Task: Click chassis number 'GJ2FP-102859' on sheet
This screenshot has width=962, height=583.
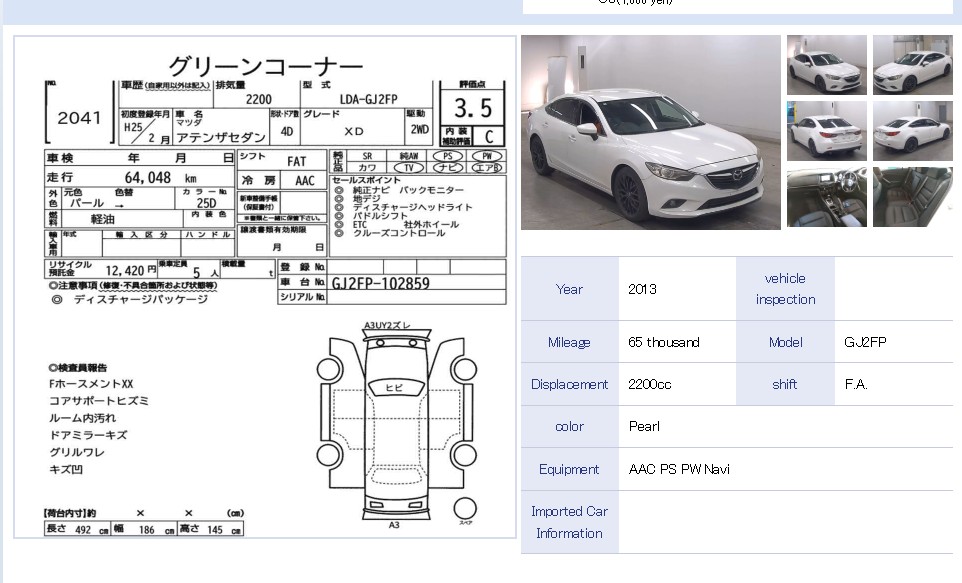Action: [x=380, y=284]
